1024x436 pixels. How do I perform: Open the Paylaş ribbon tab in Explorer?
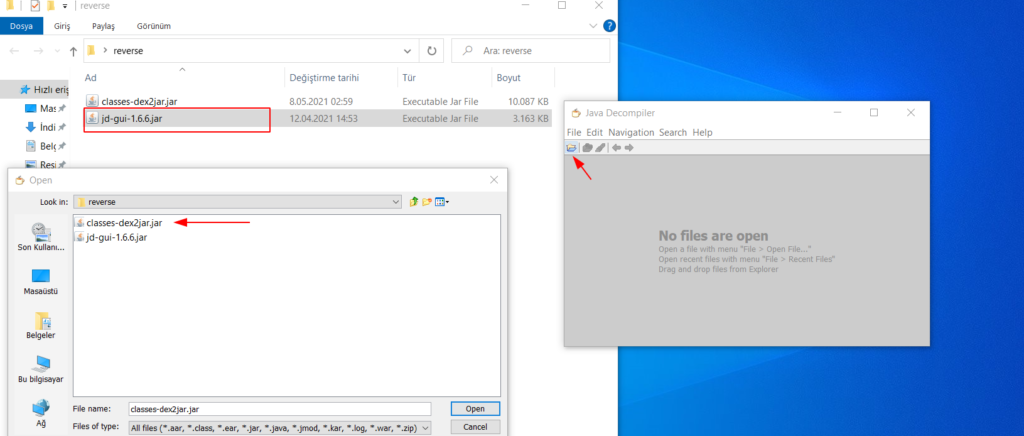click(x=103, y=26)
